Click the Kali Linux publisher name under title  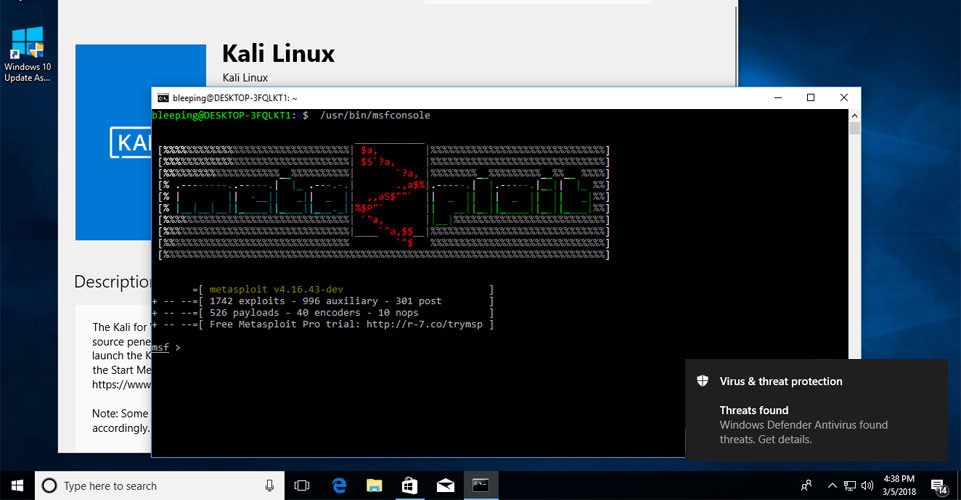pos(245,78)
